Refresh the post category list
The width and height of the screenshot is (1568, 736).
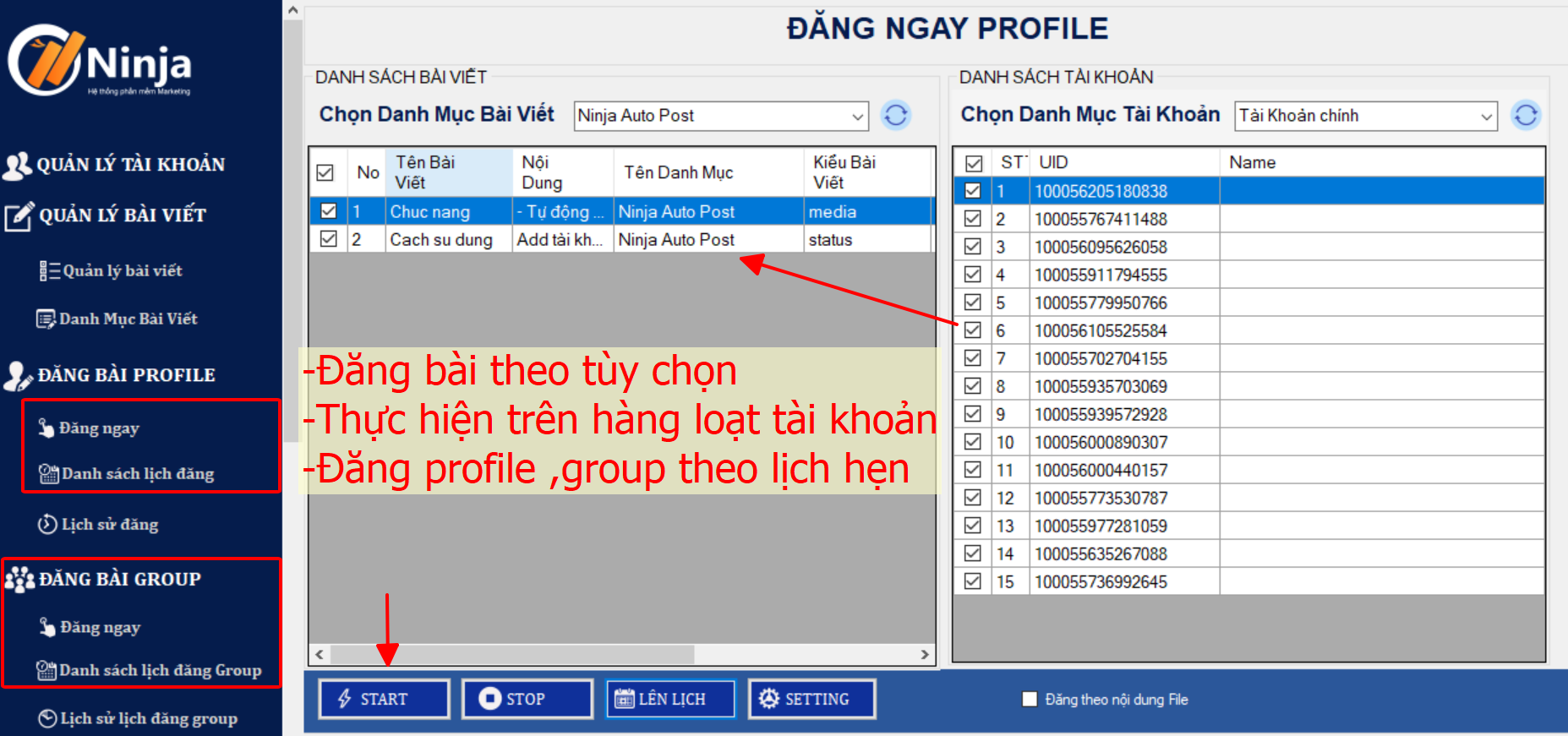pyautogui.click(x=896, y=115)
